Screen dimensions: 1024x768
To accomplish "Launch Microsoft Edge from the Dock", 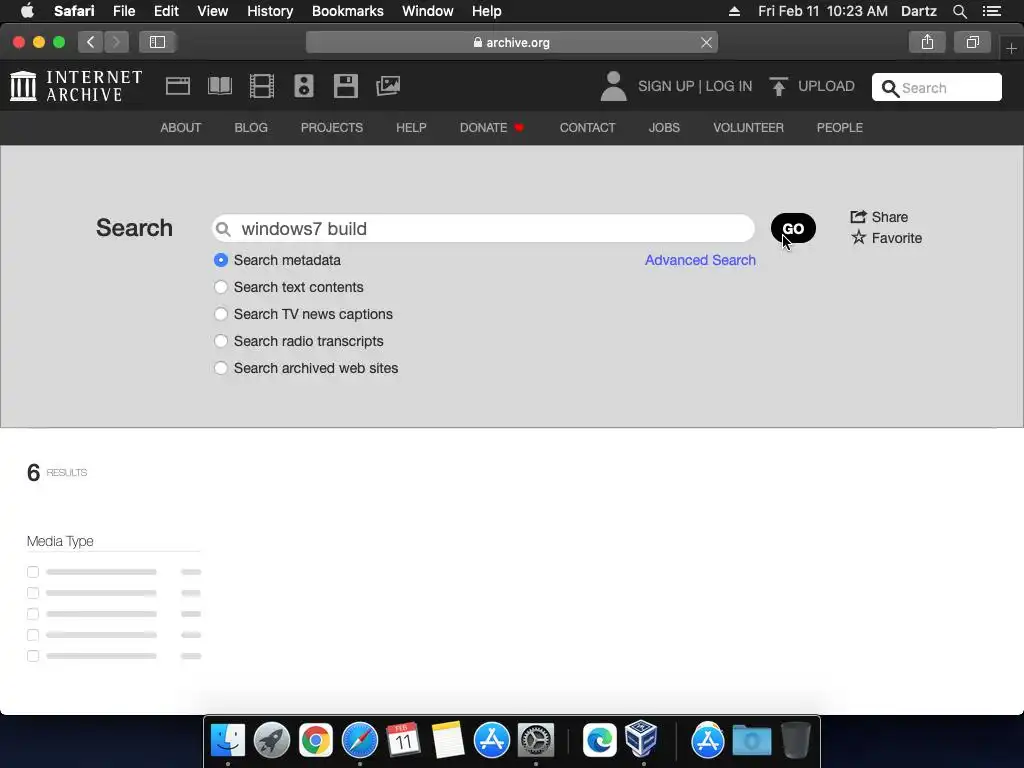I will click(600, 741).
